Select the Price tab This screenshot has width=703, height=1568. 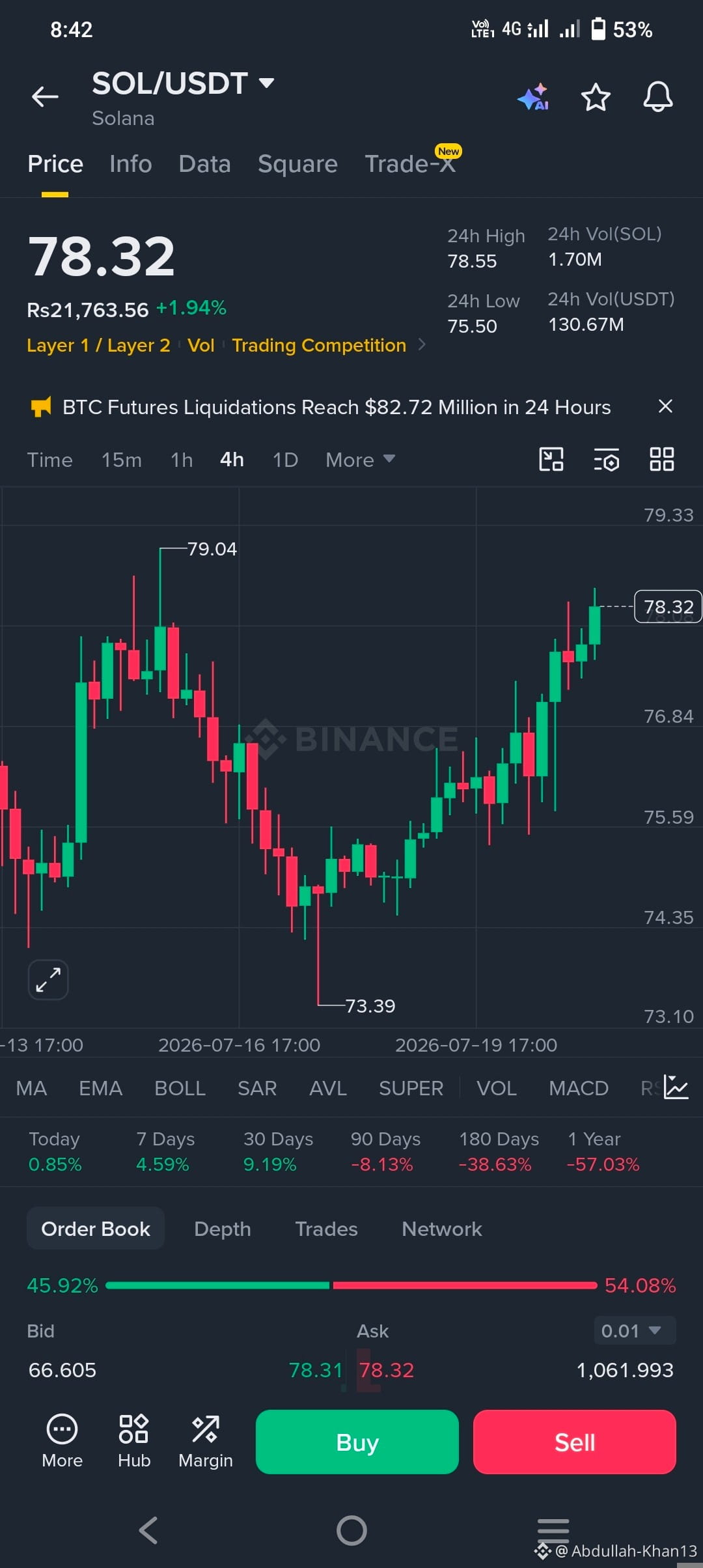pos(55,164)
